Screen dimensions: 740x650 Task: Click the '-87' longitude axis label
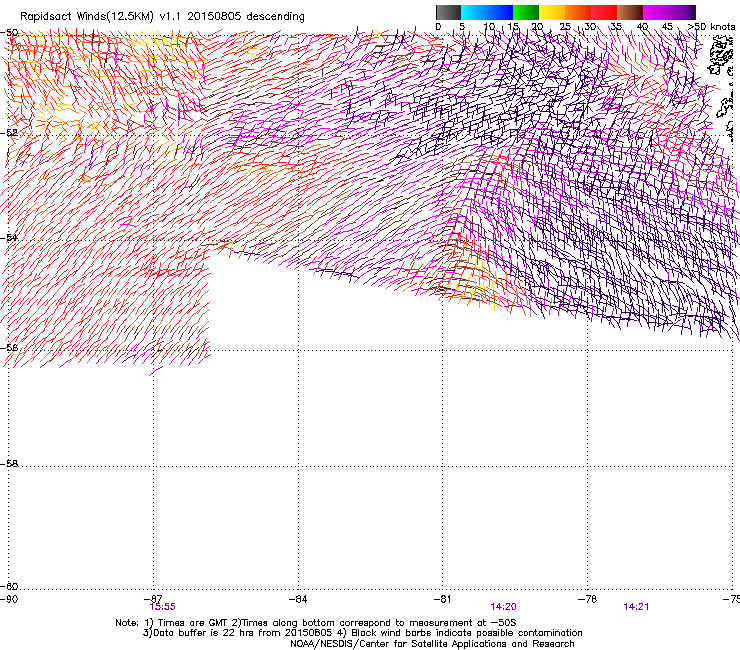154,598
